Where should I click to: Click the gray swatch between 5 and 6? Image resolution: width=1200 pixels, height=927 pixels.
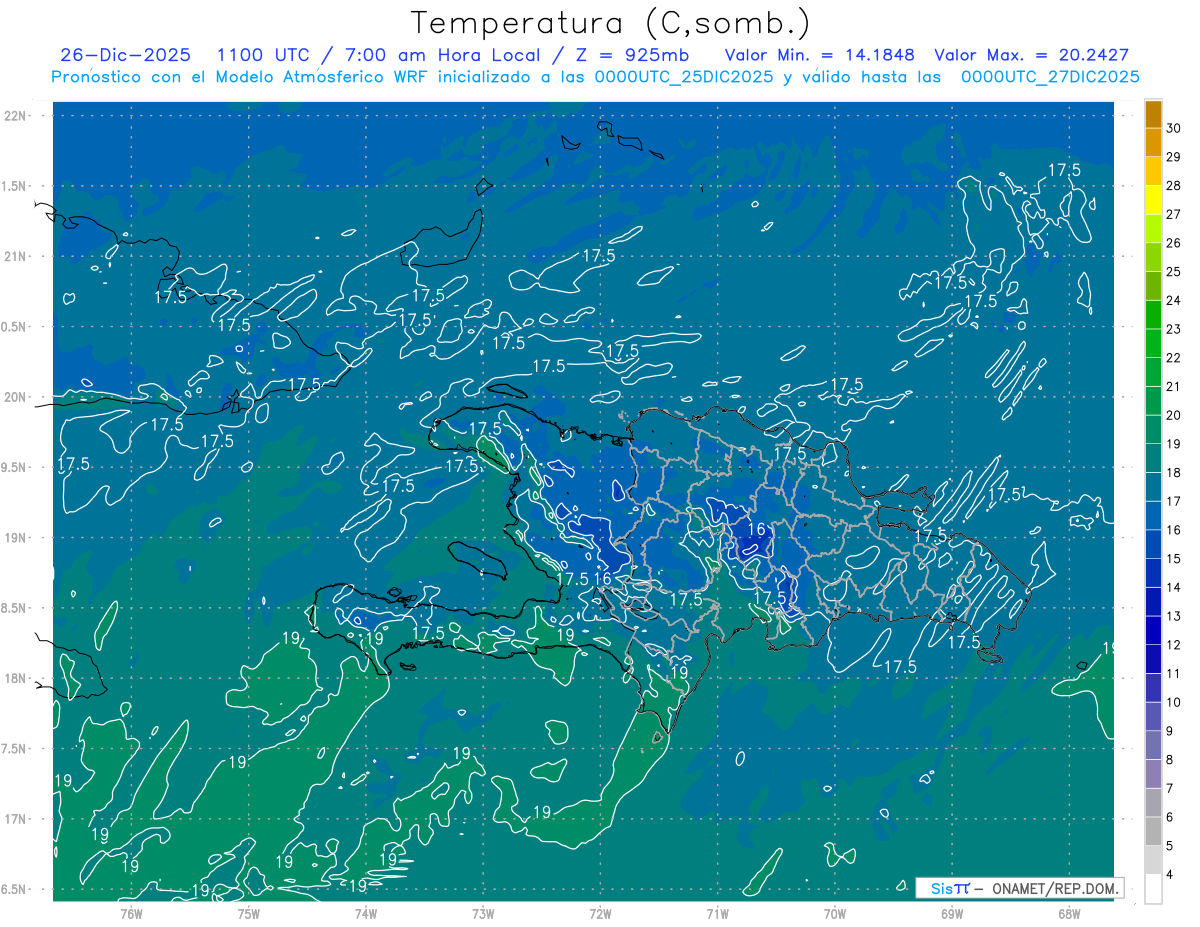tap(1153, 832)
